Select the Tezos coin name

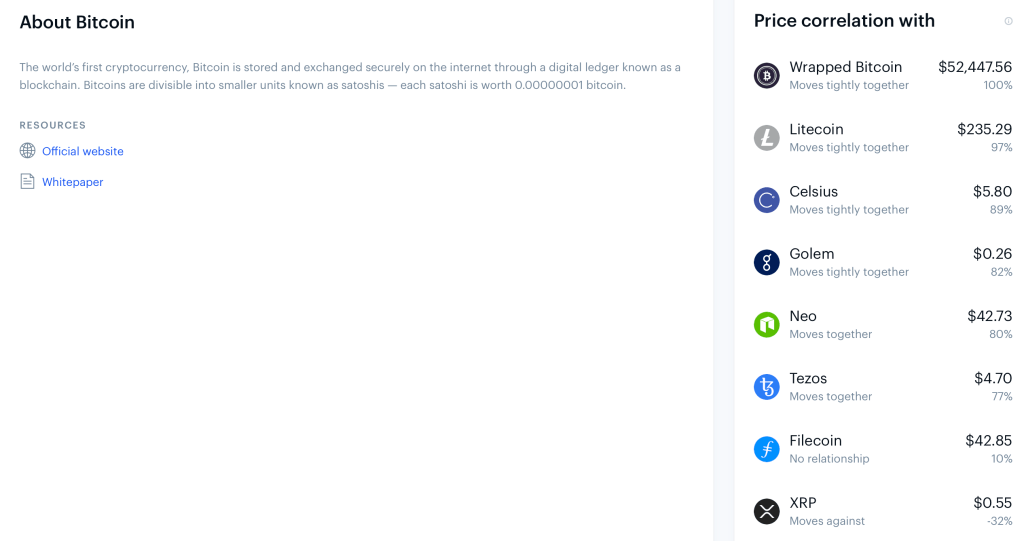808,378
